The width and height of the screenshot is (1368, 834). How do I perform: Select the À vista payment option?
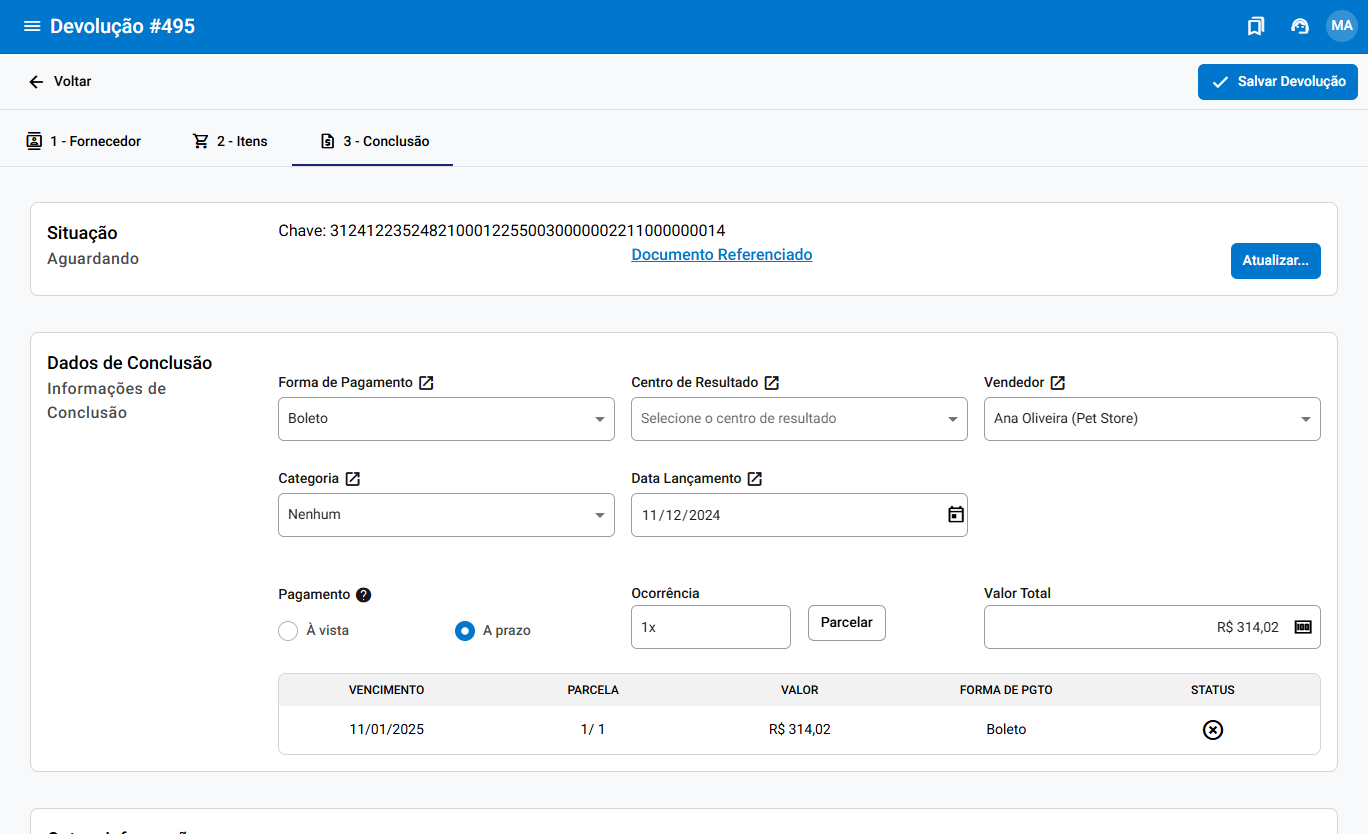click(288, 631)
